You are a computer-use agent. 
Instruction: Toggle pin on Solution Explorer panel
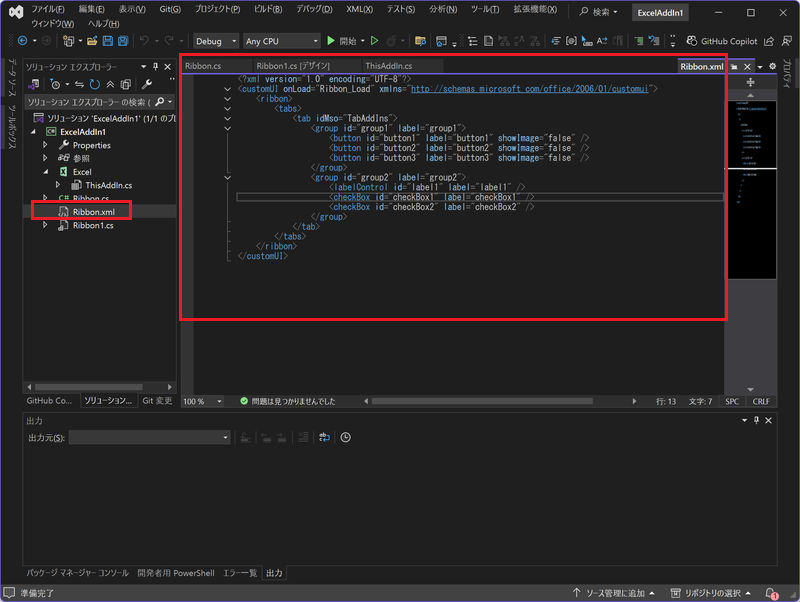[x=154, y=66]
